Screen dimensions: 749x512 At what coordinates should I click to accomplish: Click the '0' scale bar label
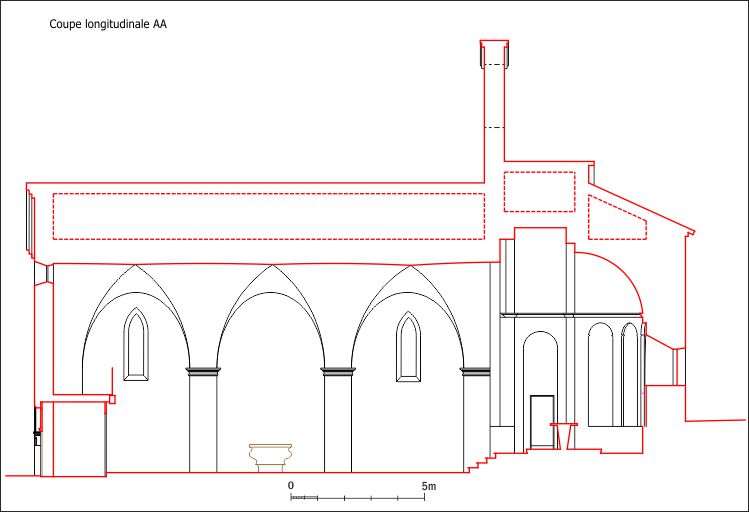coord(291,486)
